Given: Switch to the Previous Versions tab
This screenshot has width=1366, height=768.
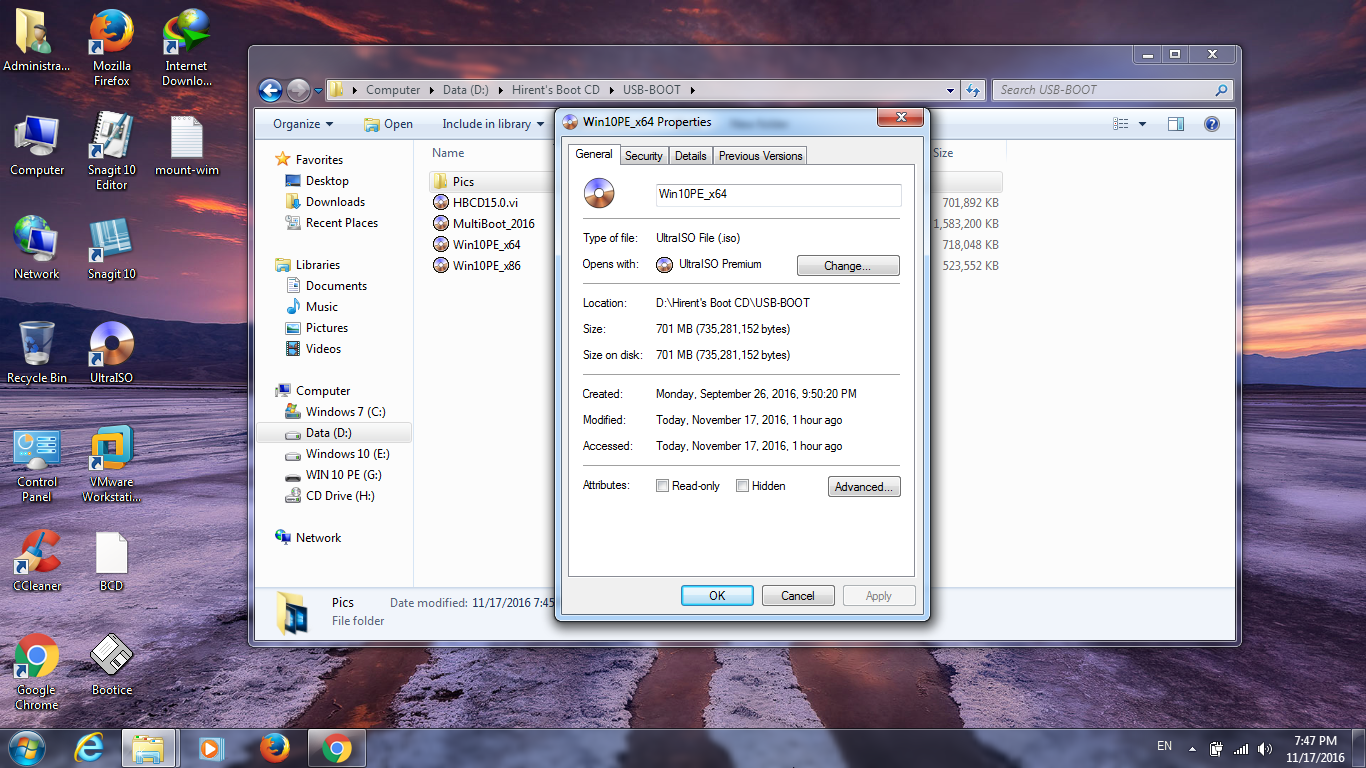Looking at the screenshot, I should tap(760, 156).
